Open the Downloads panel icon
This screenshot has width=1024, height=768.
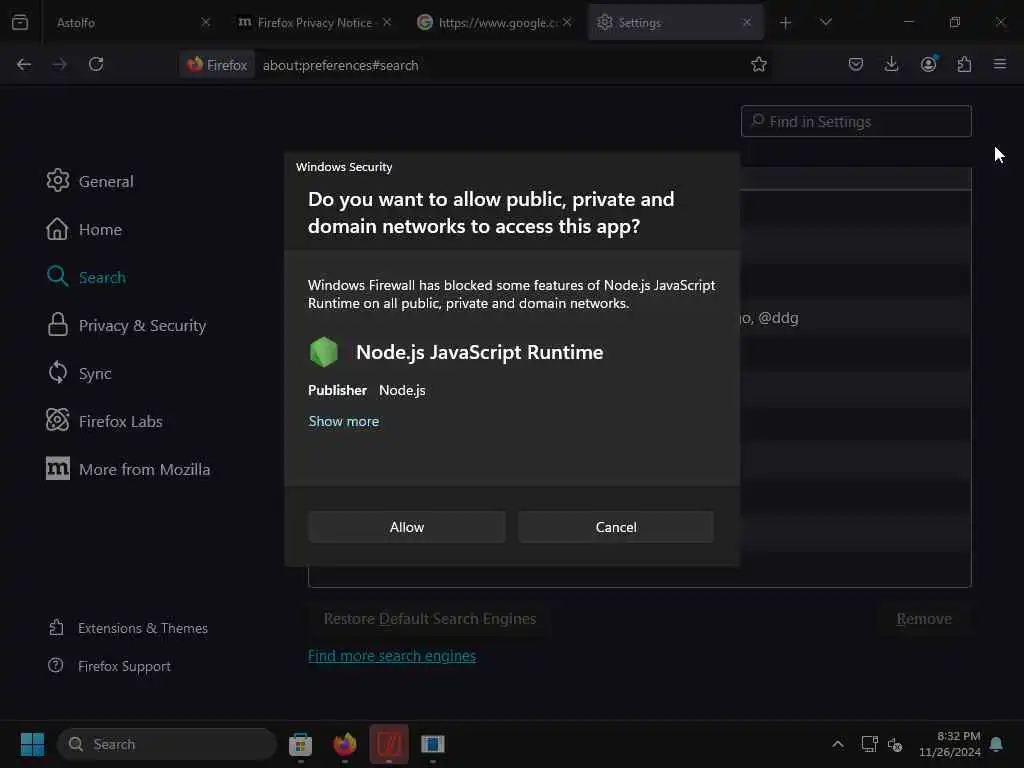pyautogui.click(x=891, y=64)
